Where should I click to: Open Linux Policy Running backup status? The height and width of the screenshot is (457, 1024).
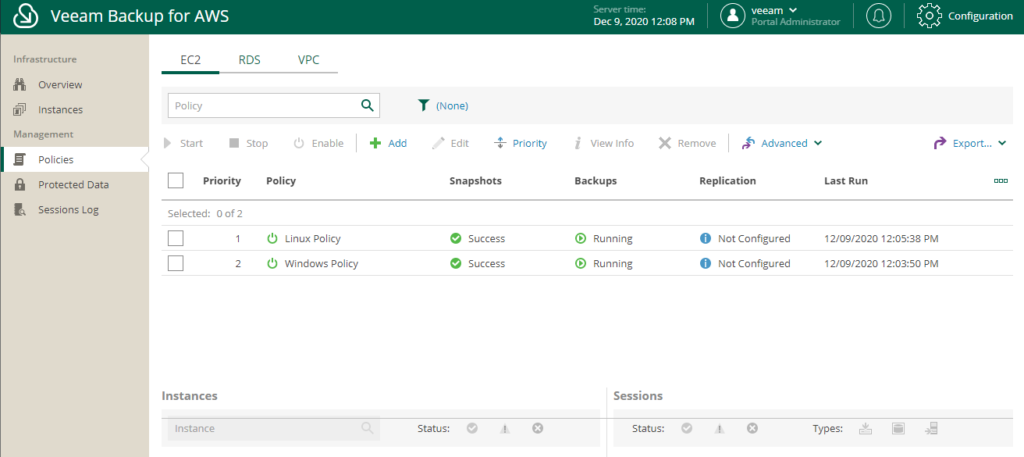[603, 239]
